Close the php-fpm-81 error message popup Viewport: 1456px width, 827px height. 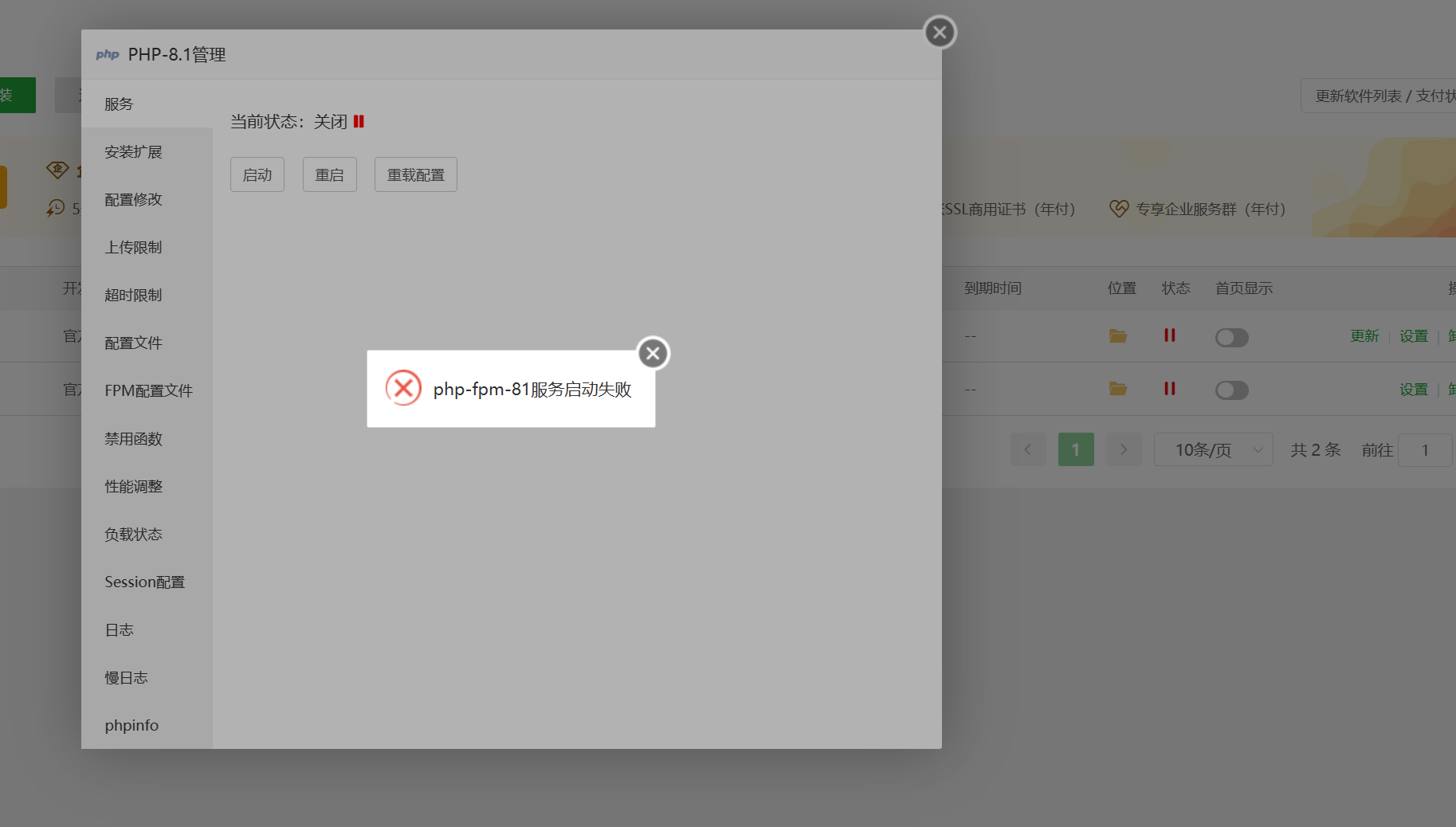pyautogui.click(x=653, y=353)
